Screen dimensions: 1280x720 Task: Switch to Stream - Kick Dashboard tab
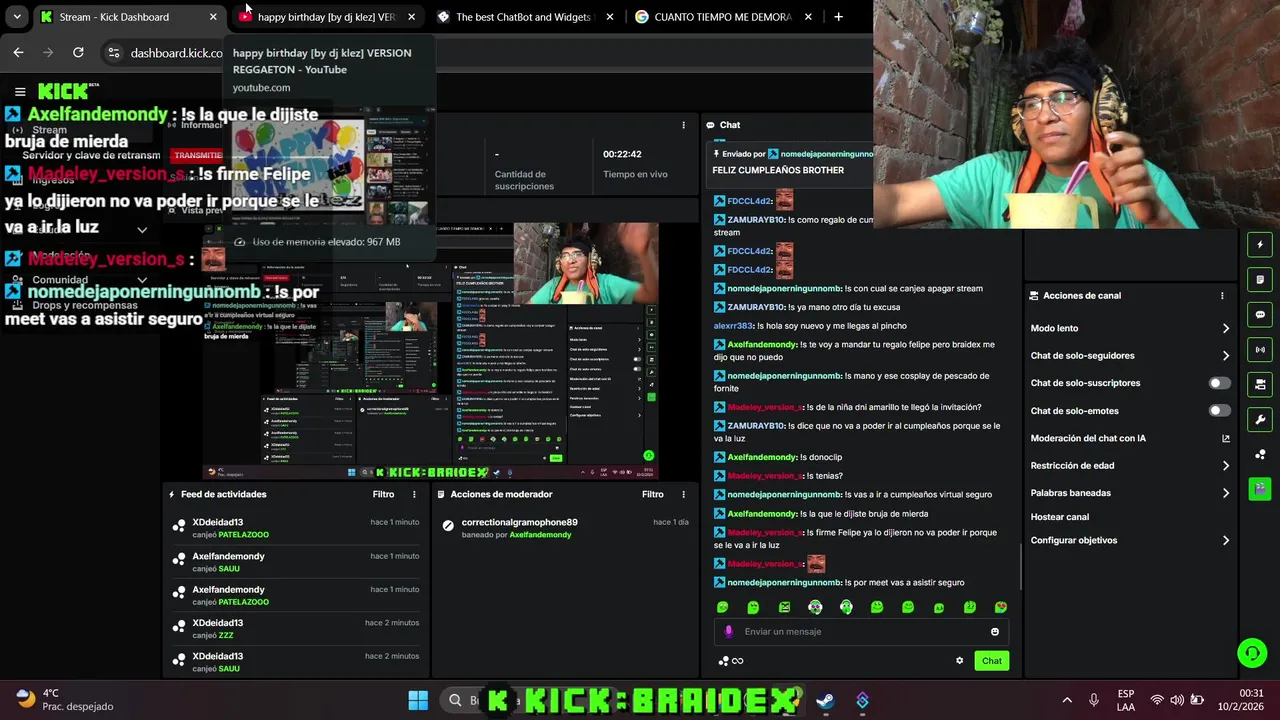[x=128, y=17]
